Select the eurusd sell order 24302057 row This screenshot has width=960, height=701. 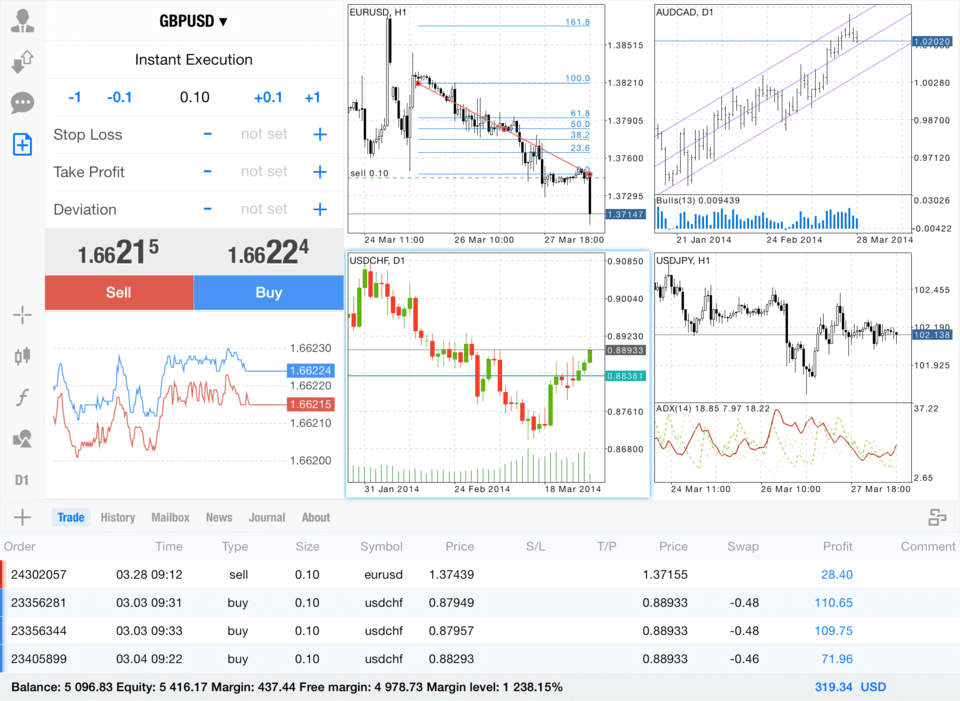pos(480,575)
